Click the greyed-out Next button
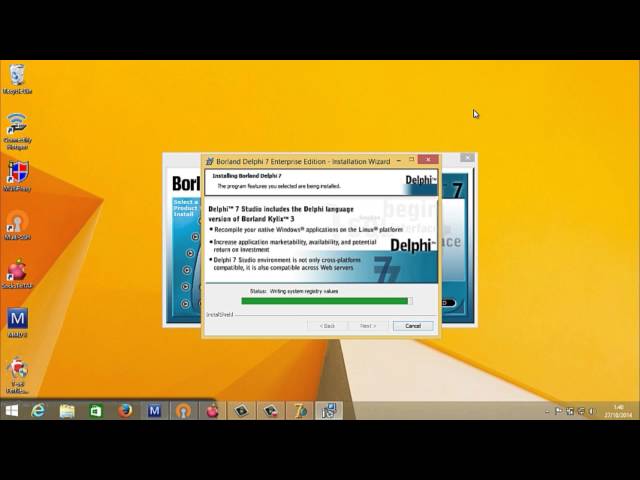The width and height of the screenshot is (640, 480). click(x=368, y=326)
